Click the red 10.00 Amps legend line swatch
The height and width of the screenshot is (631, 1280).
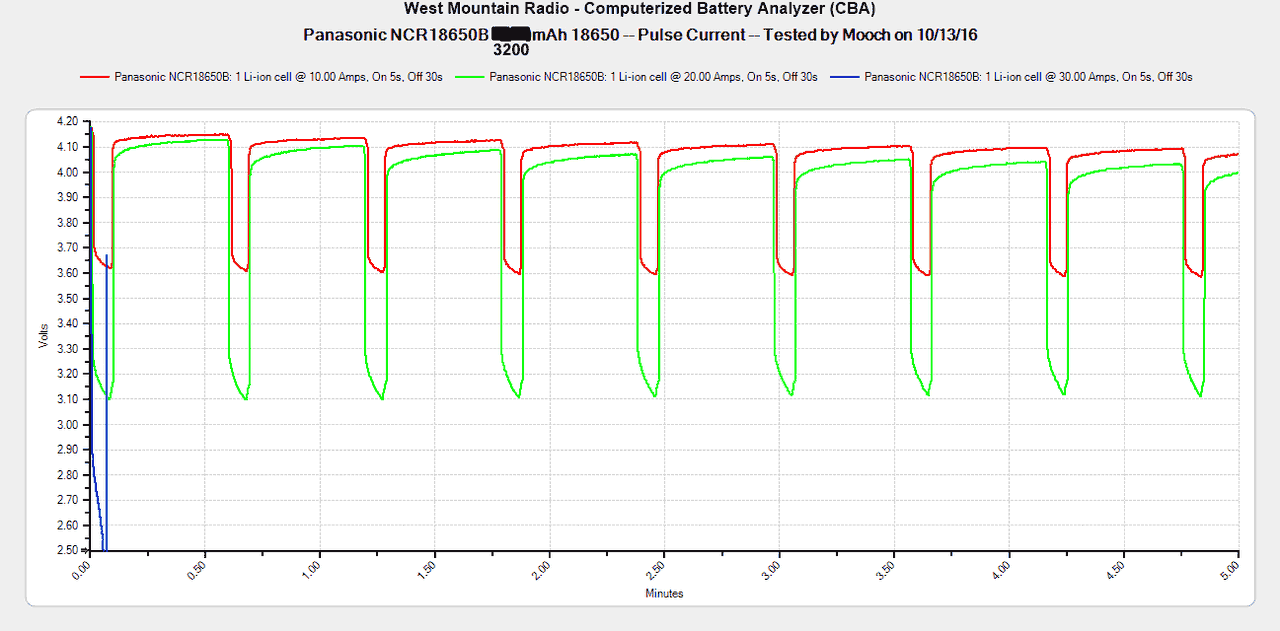[x=96, y=77]
